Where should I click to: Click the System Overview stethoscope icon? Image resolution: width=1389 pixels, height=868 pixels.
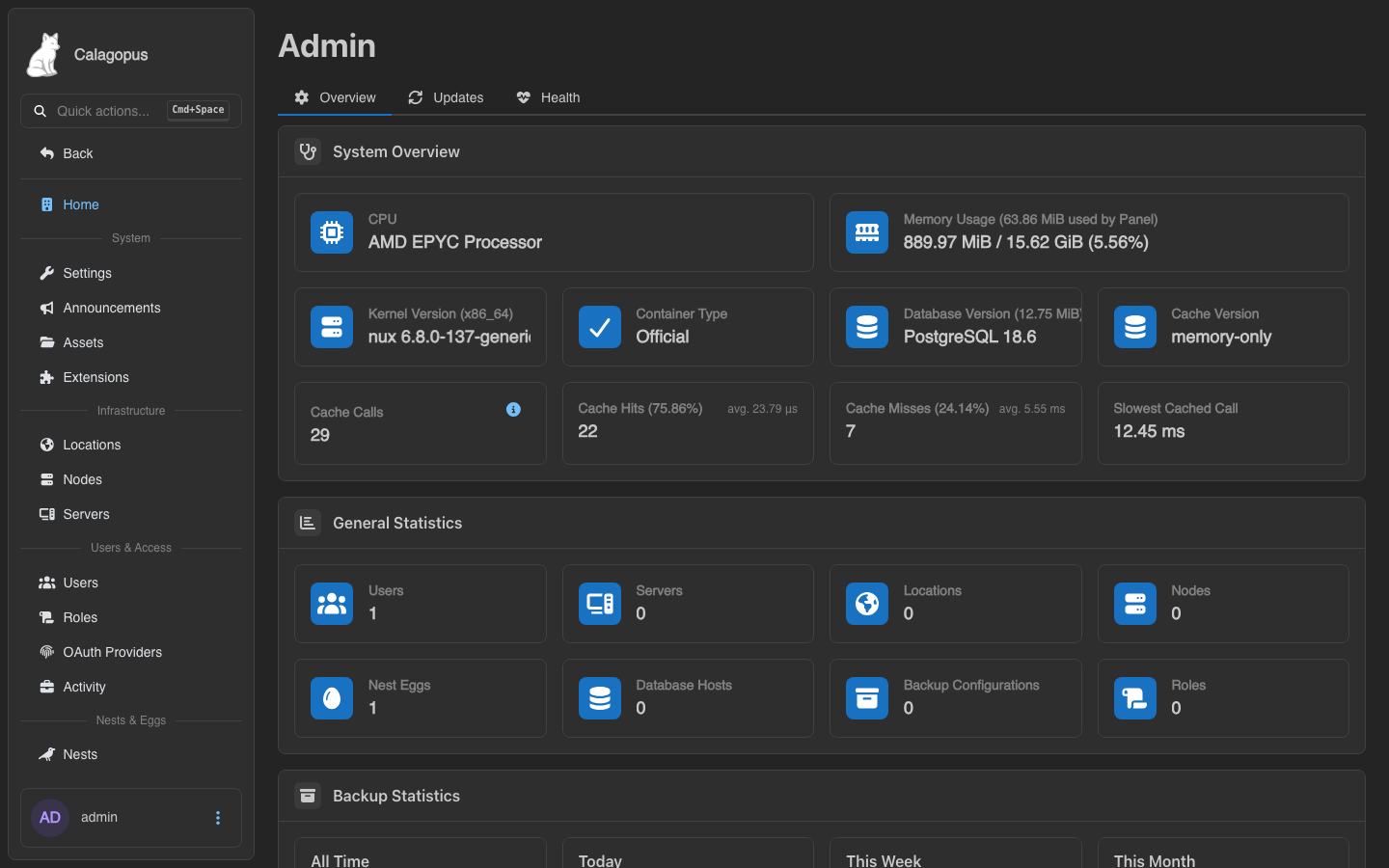308,151
